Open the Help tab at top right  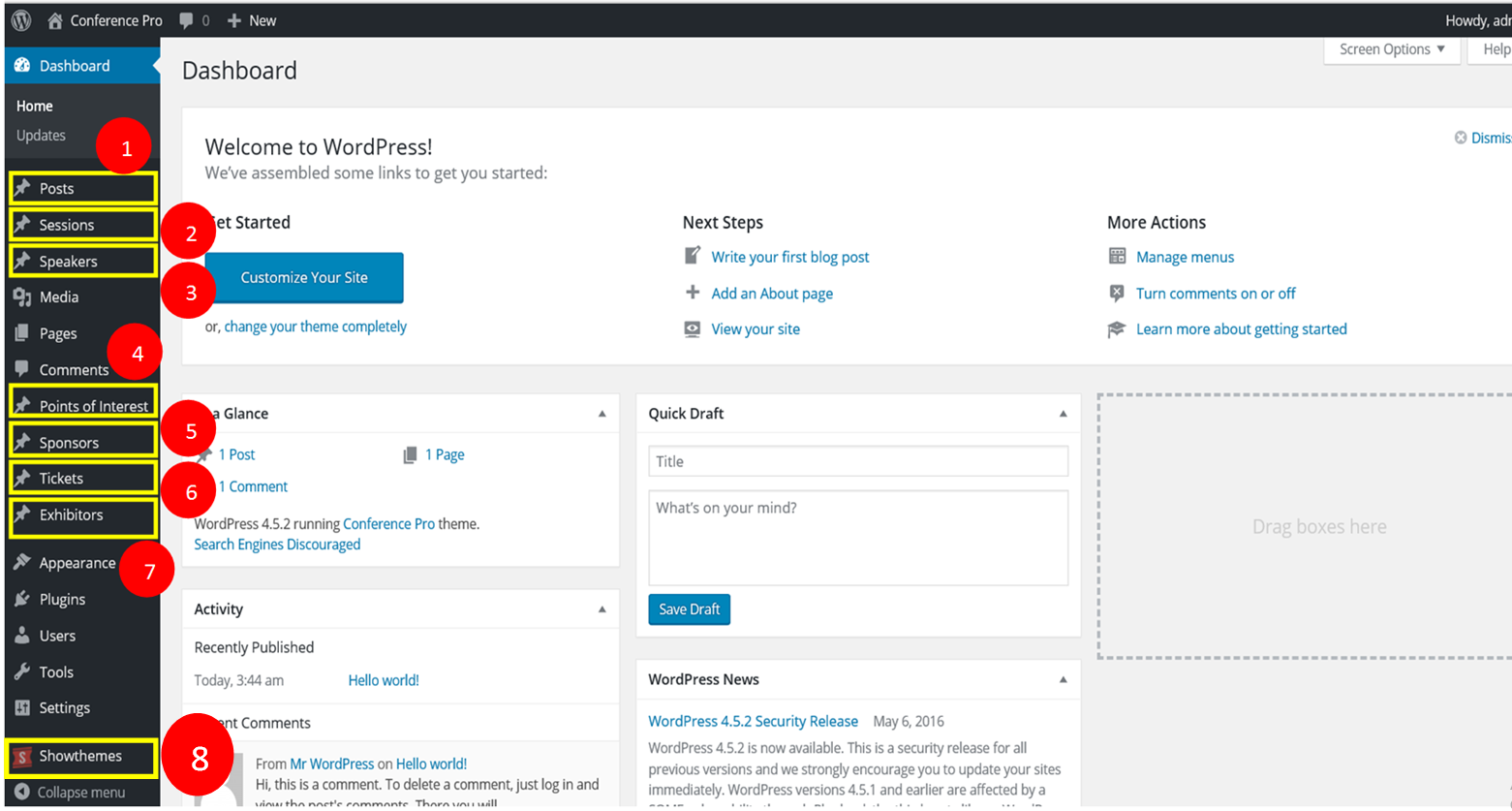(x=1491, y=49)
